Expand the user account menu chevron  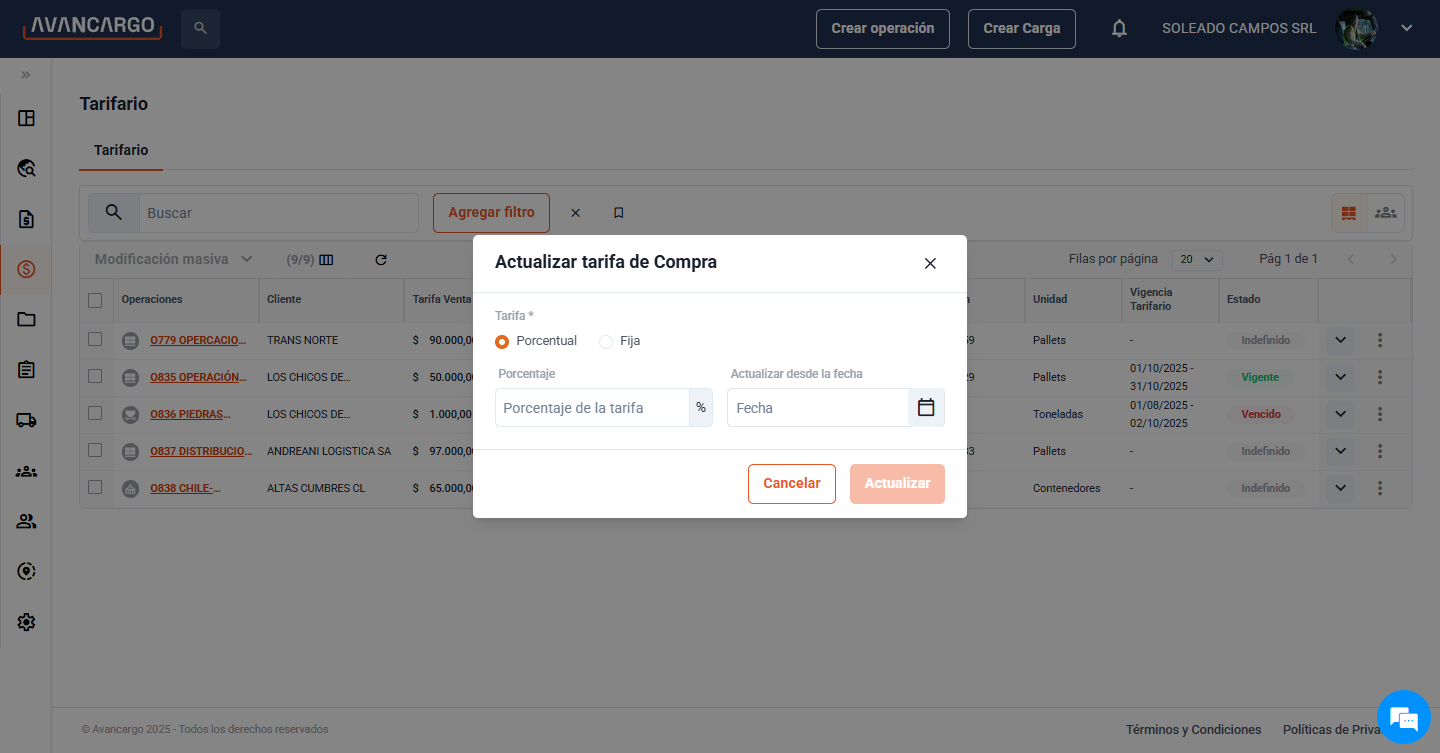click(x=1406, y=28)
